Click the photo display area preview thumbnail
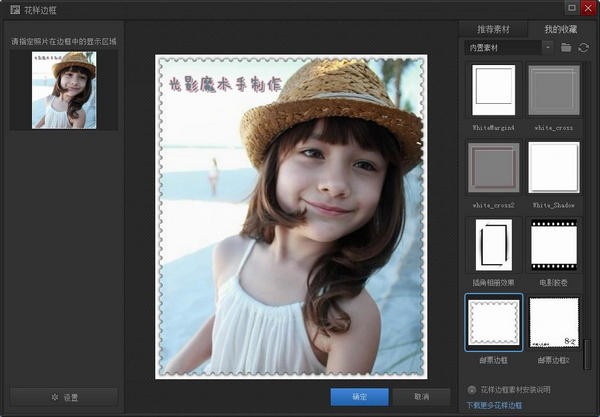Screen dimensions: 600x417 [64, 90]
